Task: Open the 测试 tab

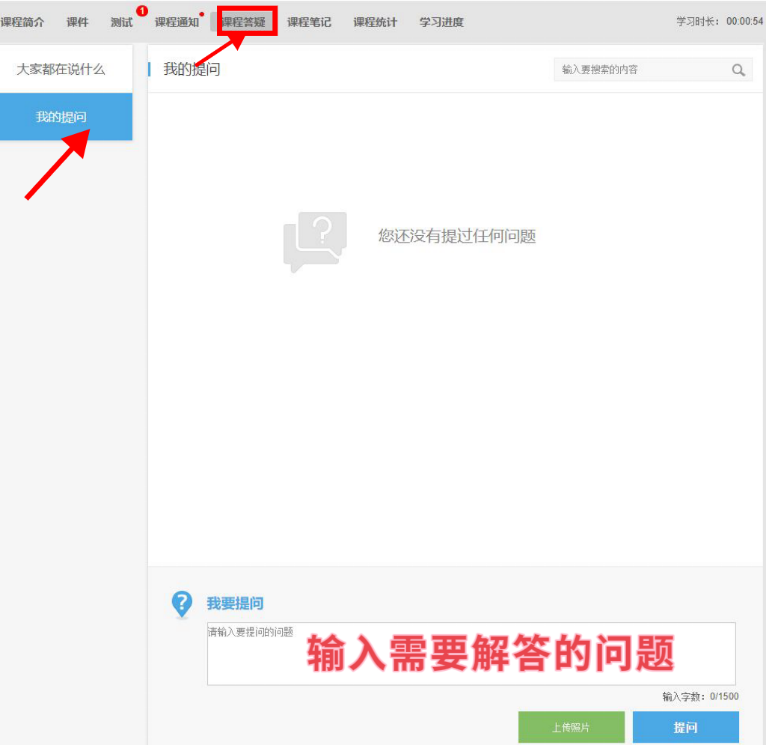Action: click(121, 22)
